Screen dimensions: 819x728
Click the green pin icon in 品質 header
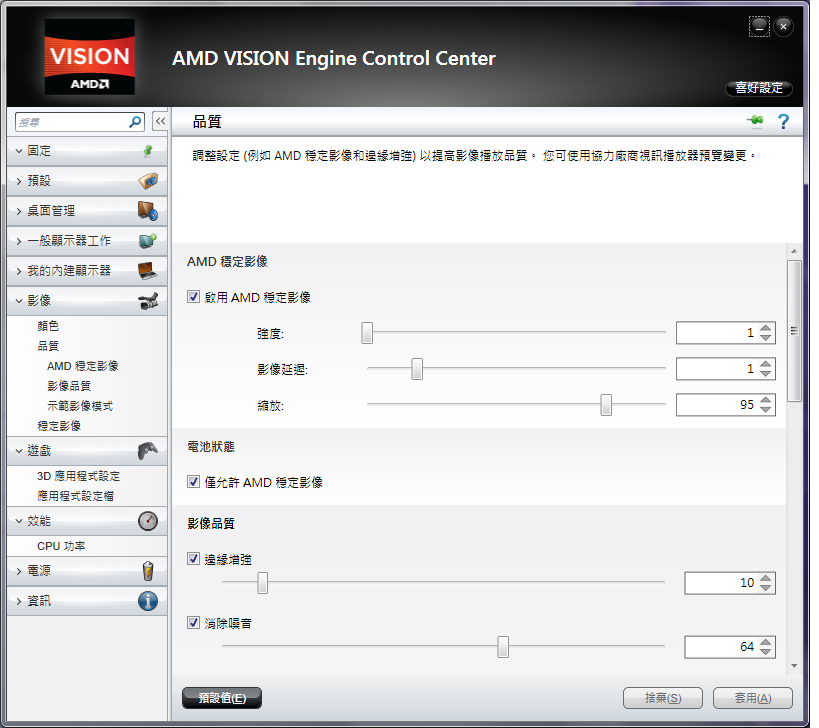pyautogui.click(x=754, y=120)
